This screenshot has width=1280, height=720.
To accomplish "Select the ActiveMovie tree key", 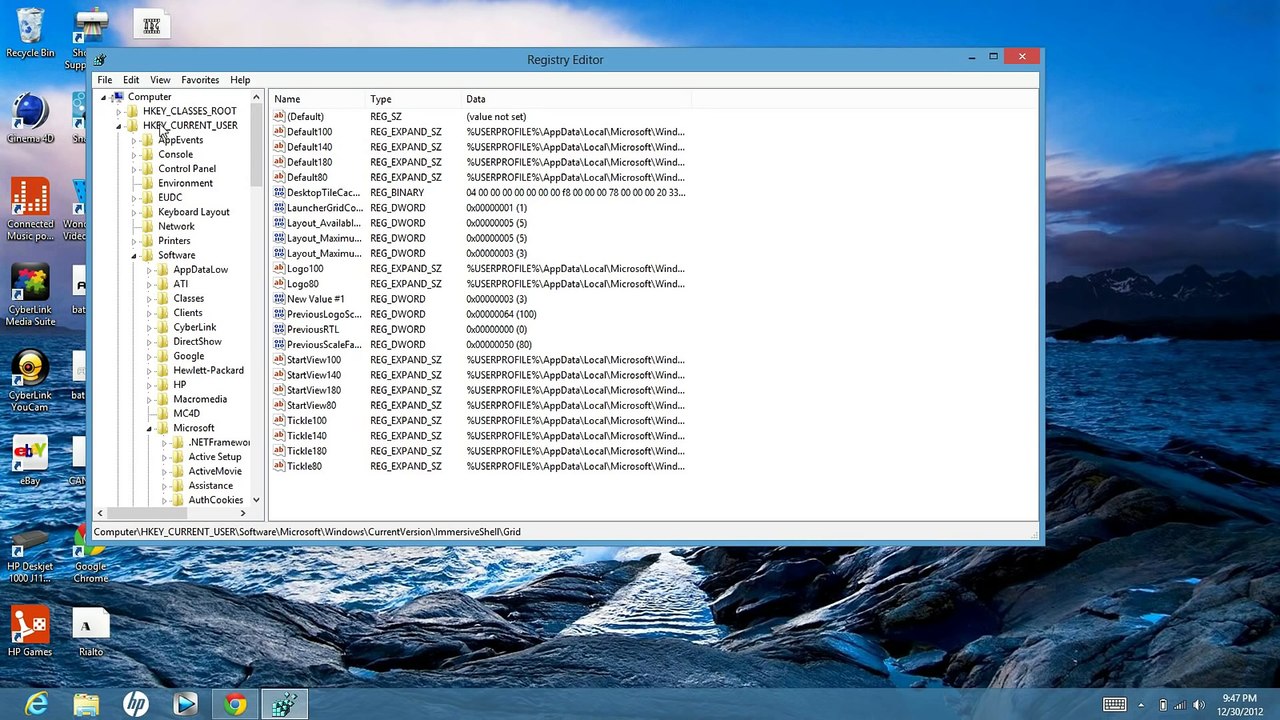I will tap(215, 471).
